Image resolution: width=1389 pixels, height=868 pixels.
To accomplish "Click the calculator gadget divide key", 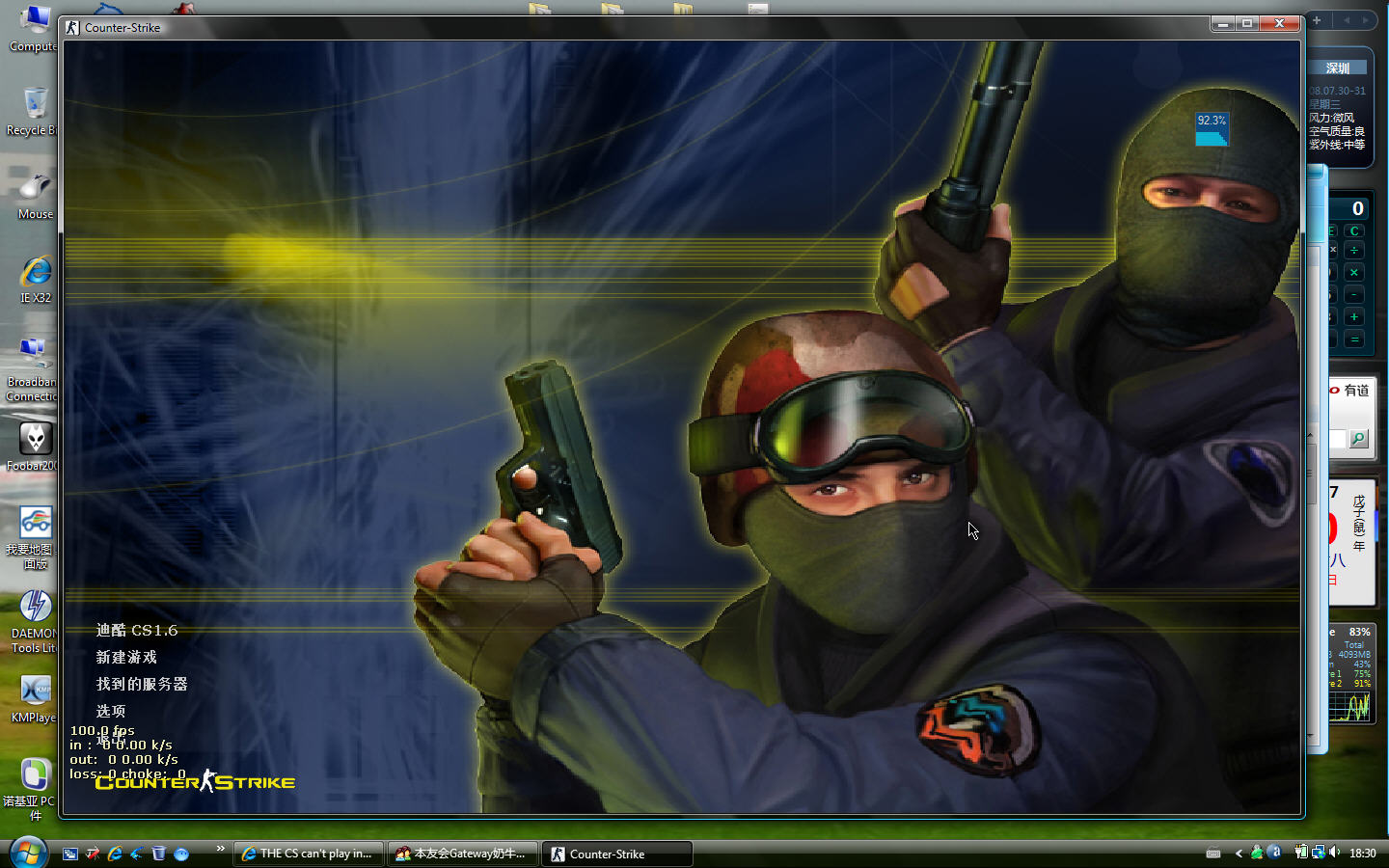I will pyautogui.click(x=1354, y=251).
